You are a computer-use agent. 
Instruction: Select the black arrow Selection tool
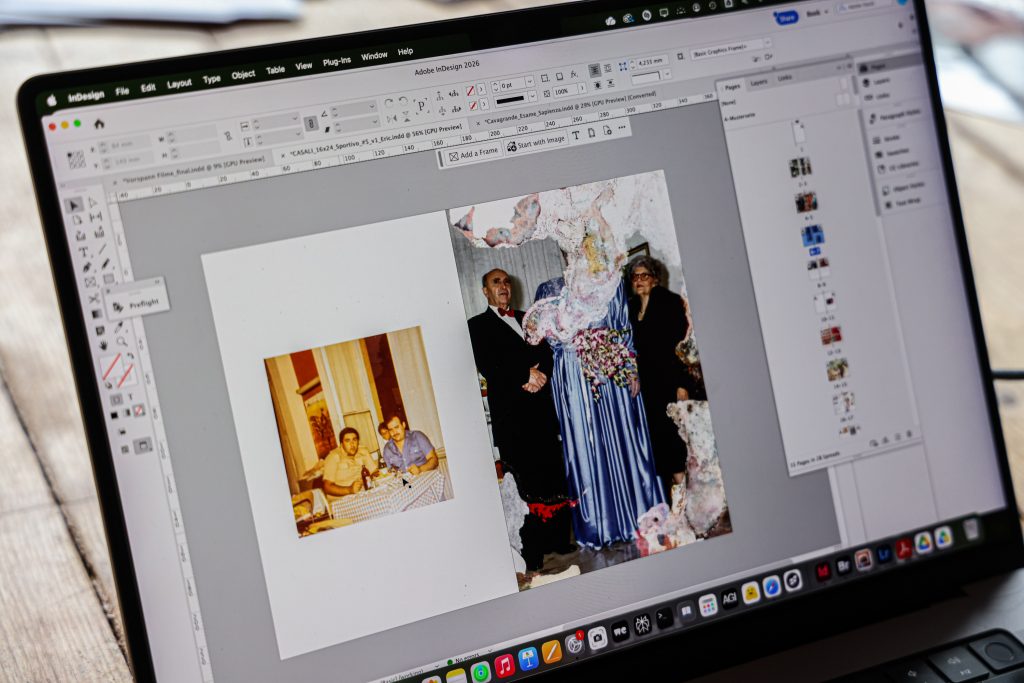point(74,204)
